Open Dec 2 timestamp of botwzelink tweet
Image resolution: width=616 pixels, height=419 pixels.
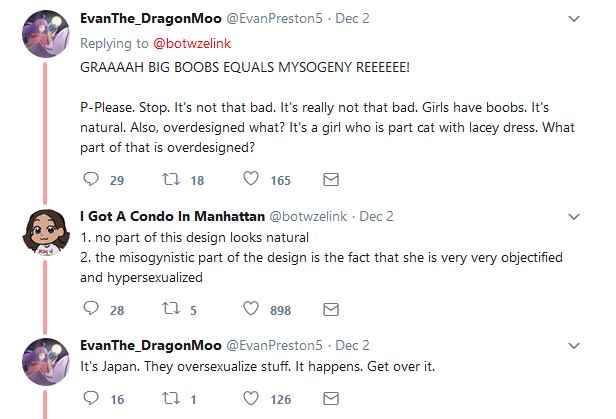pyautogui.click(x=377, y=216)
